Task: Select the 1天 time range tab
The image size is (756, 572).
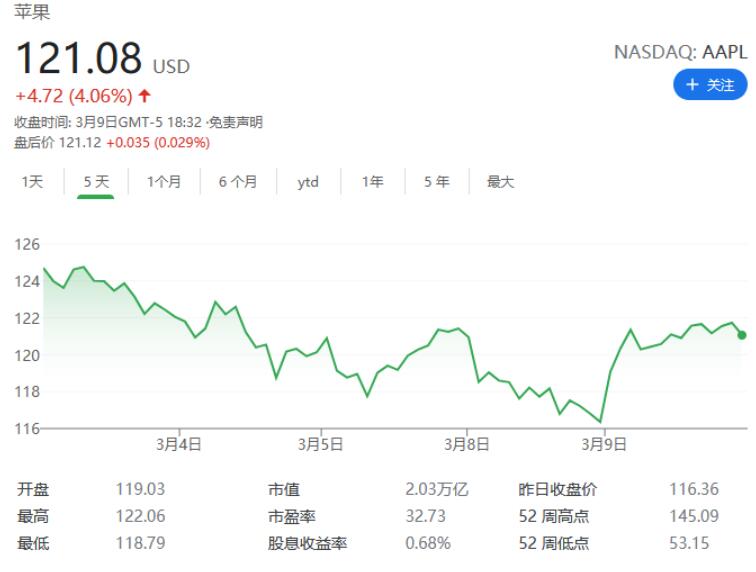Action: (x=32, y=182)
